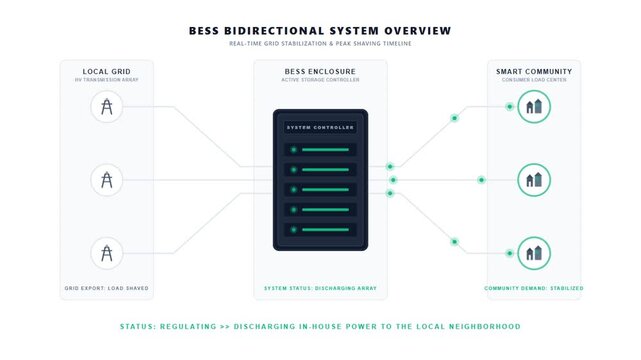Click the last battery rack row in the enclosure
The image size is (641, 360).
tap(320, 230)
